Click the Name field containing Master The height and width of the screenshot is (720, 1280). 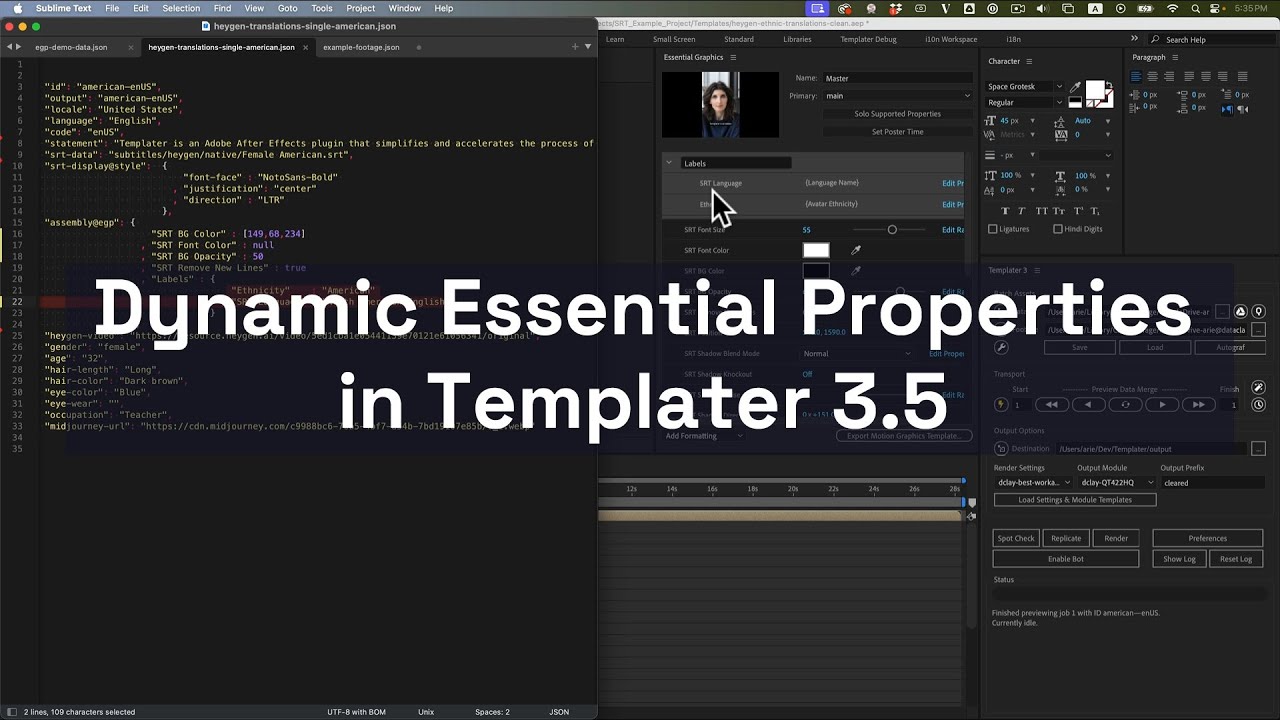897,78
